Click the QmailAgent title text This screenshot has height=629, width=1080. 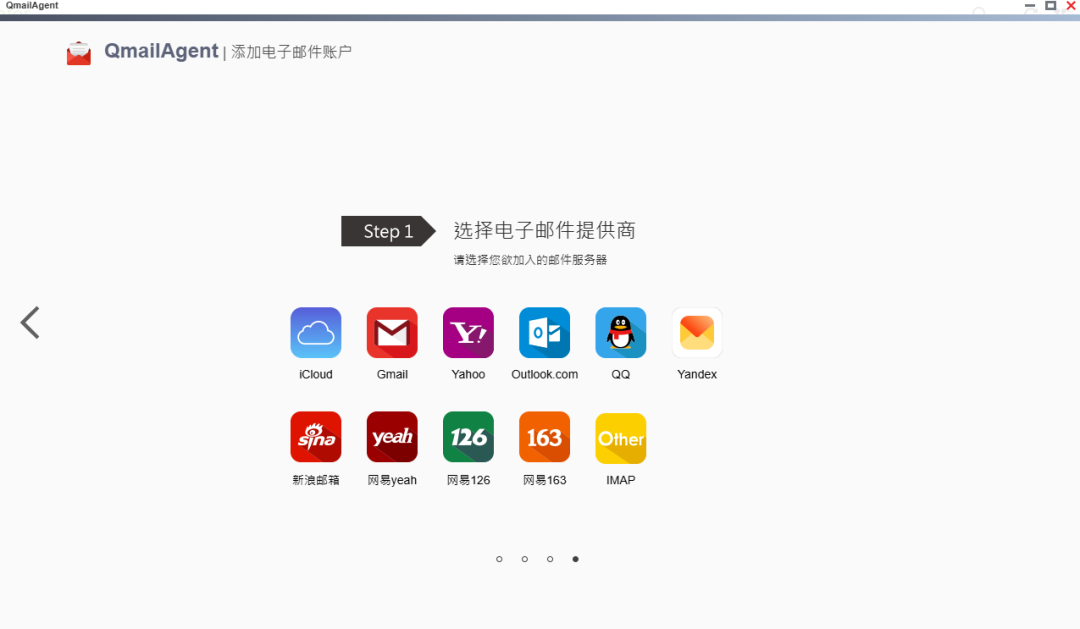pos(161,51)
